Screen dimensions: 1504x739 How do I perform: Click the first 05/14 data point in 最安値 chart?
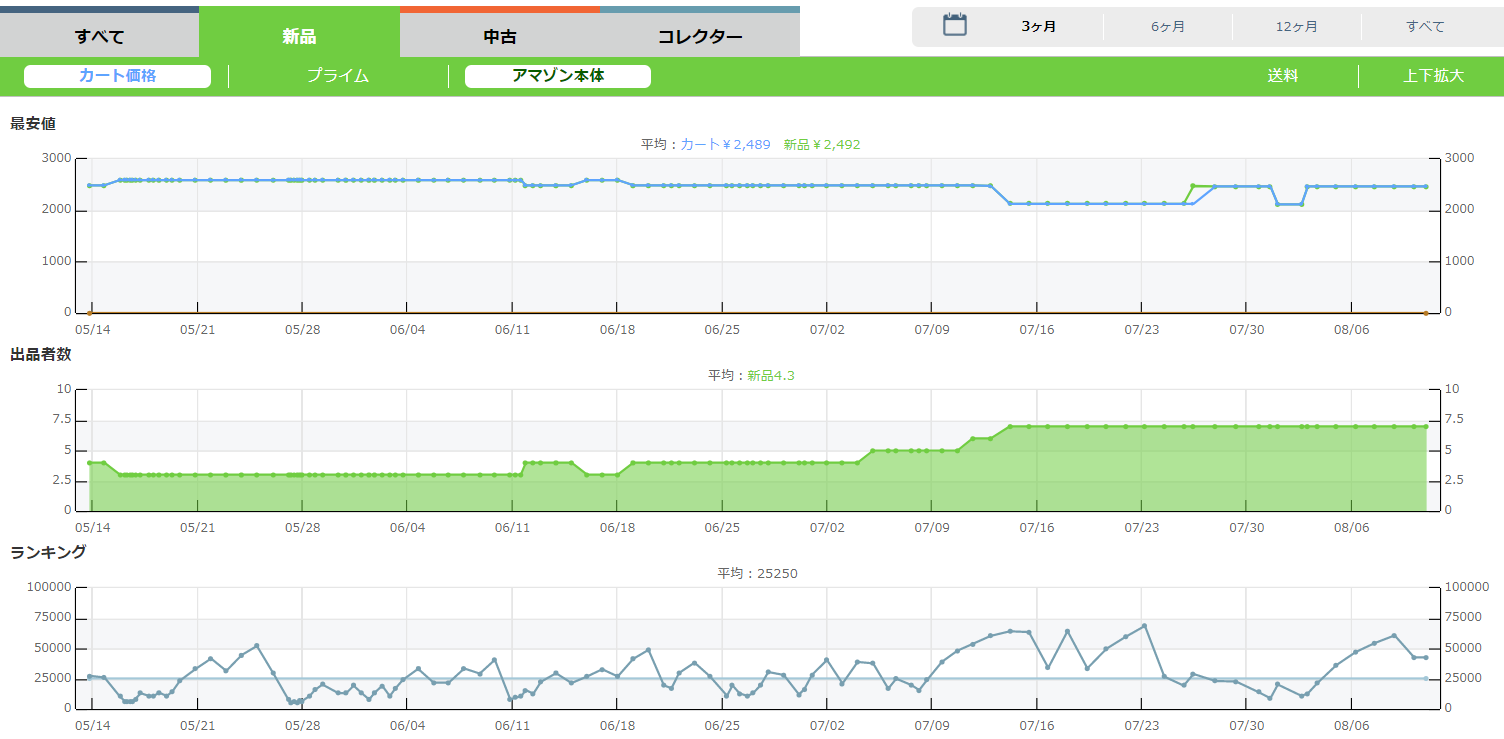tap(90, 185)
